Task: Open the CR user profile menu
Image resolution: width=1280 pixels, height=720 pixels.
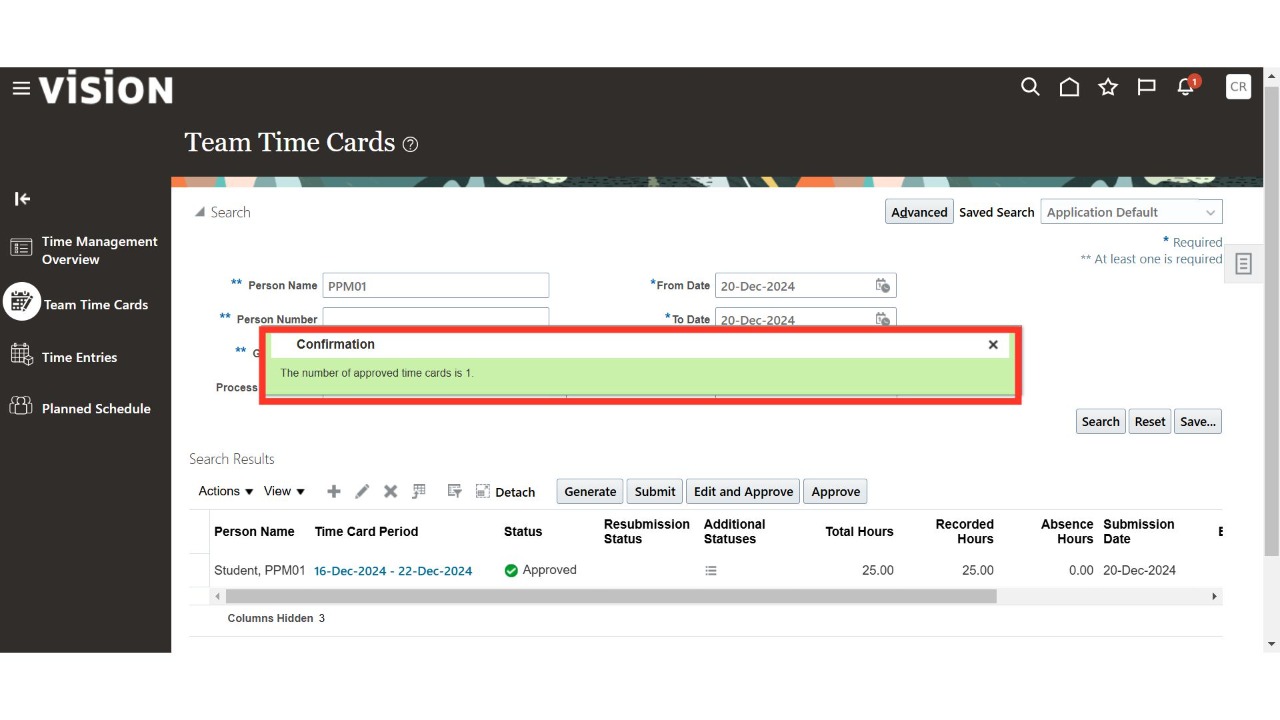Action: coord(1238,87)
